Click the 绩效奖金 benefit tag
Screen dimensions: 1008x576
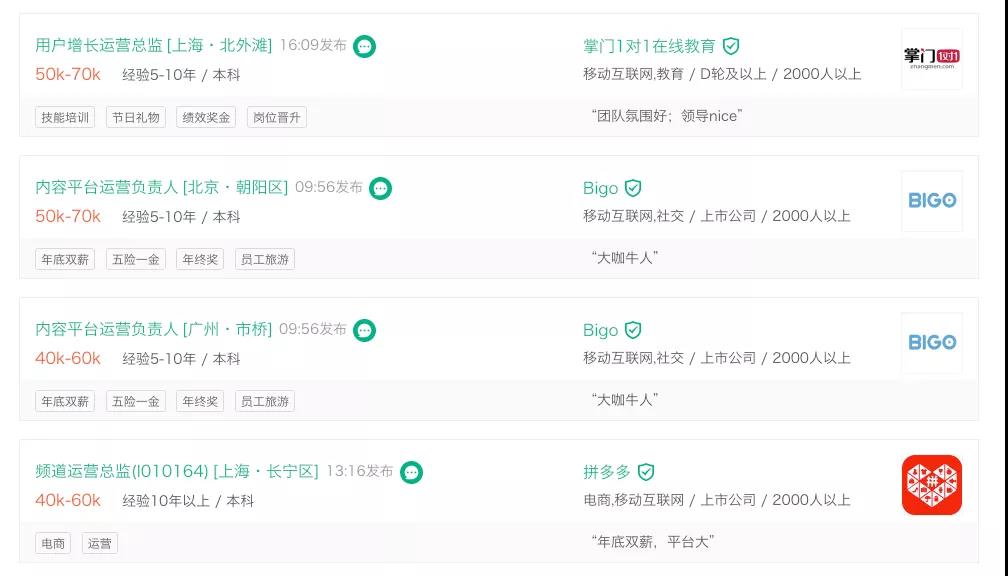206,118
